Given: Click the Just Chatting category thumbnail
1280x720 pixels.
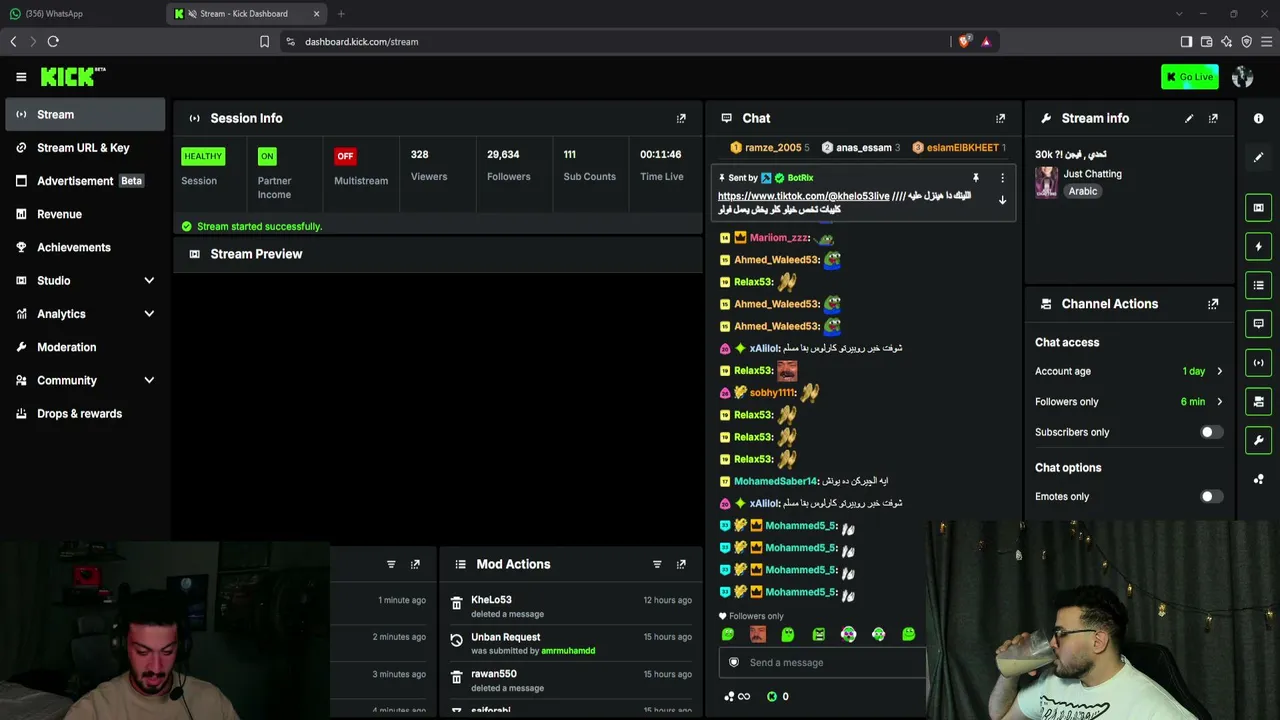Looking at the screenshot, I should coord(1046,182).
